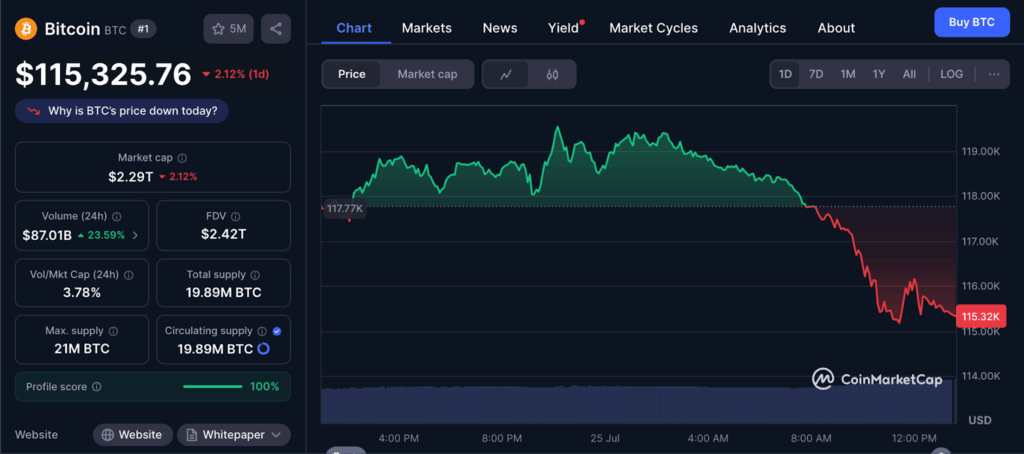The image size is (1024, 454).
Task: Click the star watchlist button showing 5M
Action: click(x=228, y=29)
